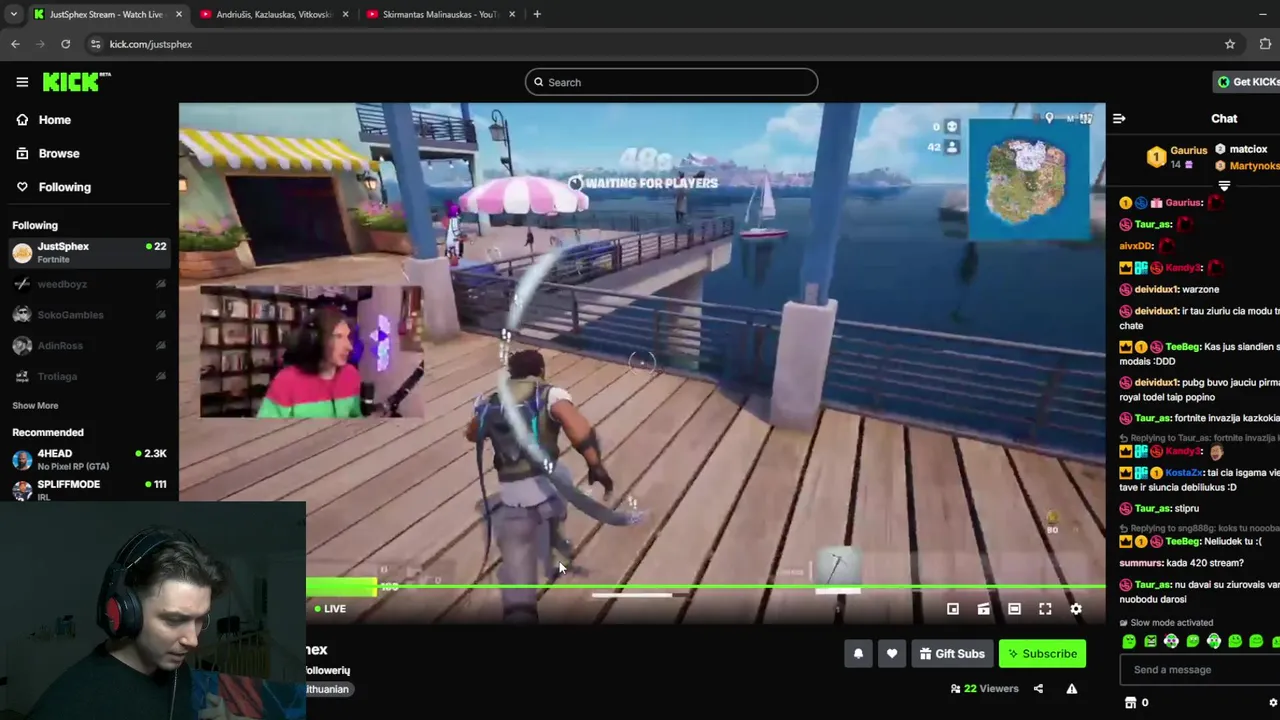Click the 22 Viewers count

pyautogui.click(x=984, y=689)
